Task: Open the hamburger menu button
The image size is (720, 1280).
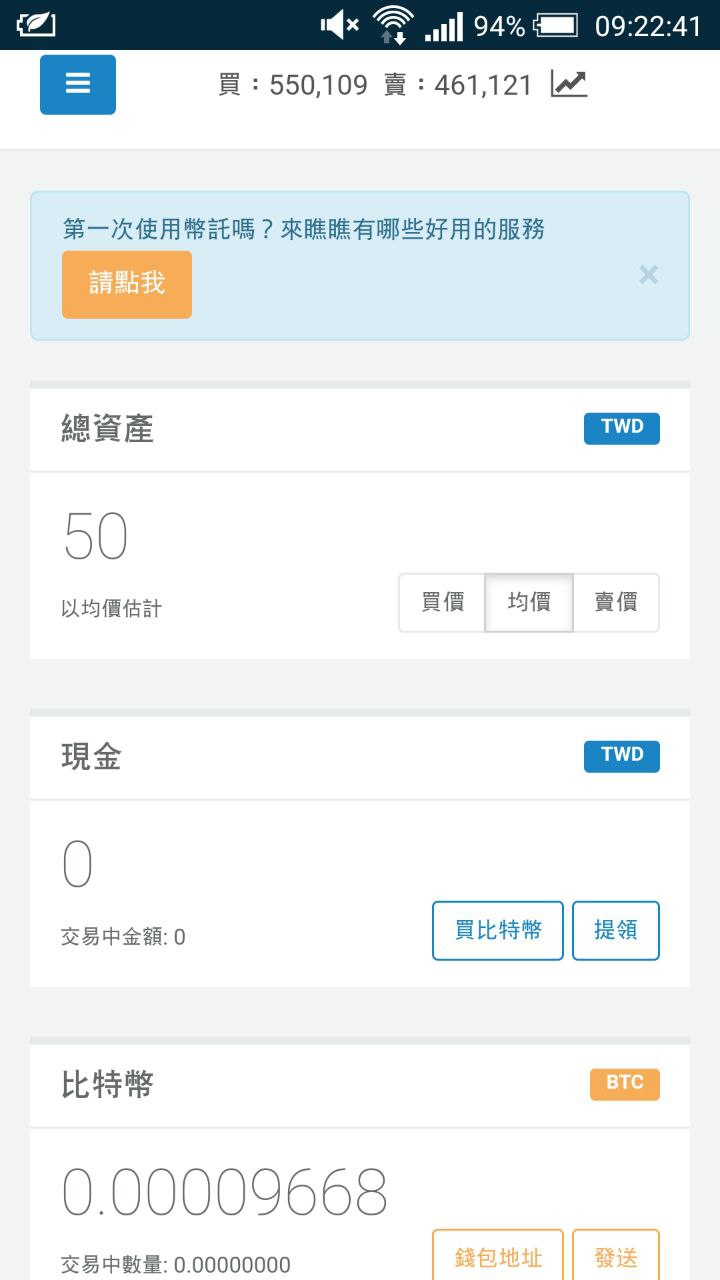Action: [78, 84]
